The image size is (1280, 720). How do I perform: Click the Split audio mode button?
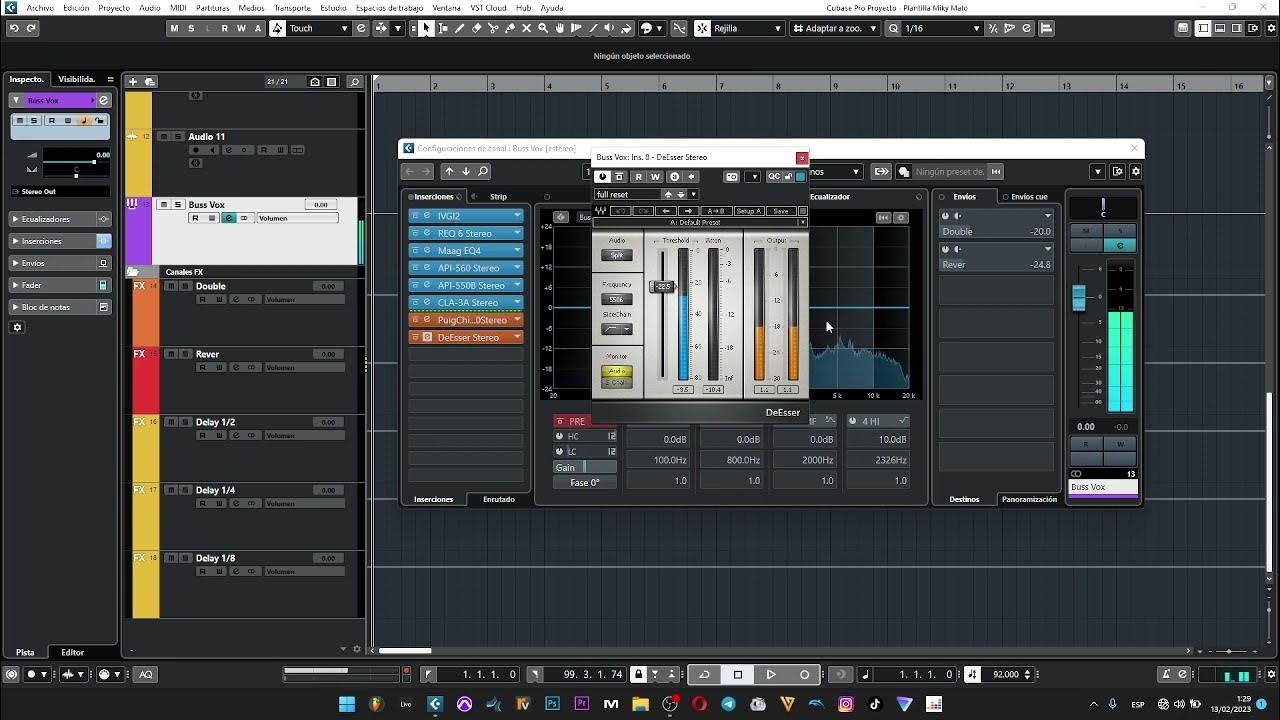[x=617, y=255]
